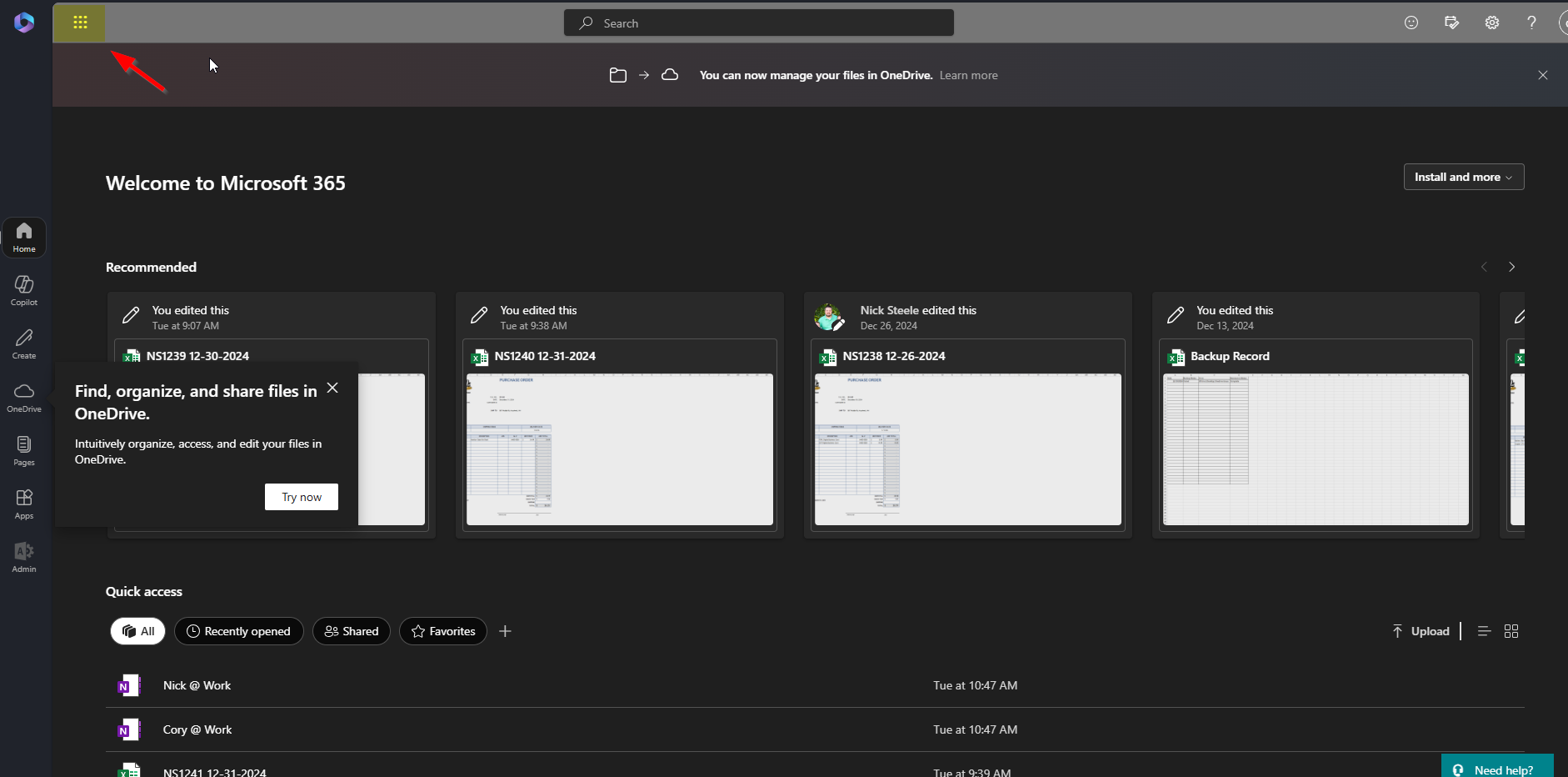The height and width of the screenshot is (777, 1568).
Task: Open Backup Record thumbnail
Action: pyautogui.click(x=1316, y=449)
